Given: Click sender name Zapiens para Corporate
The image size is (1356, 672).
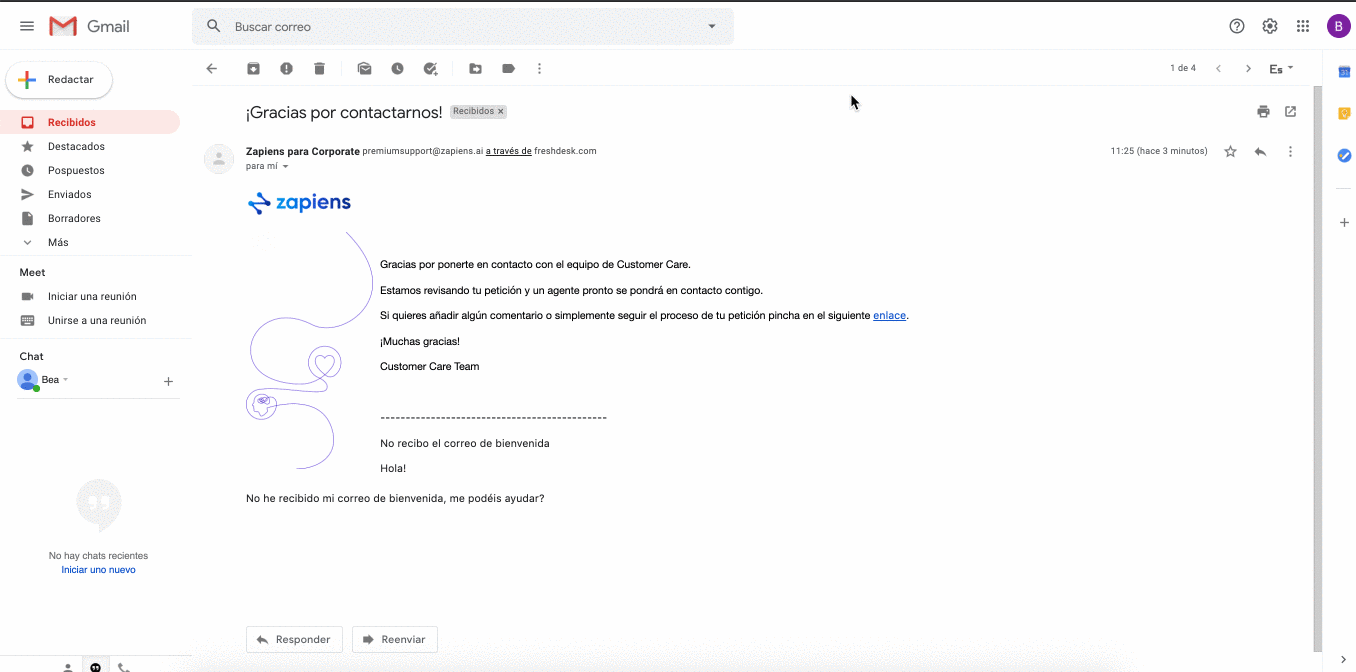Looking at the screenshot, I should pos(302,151).
